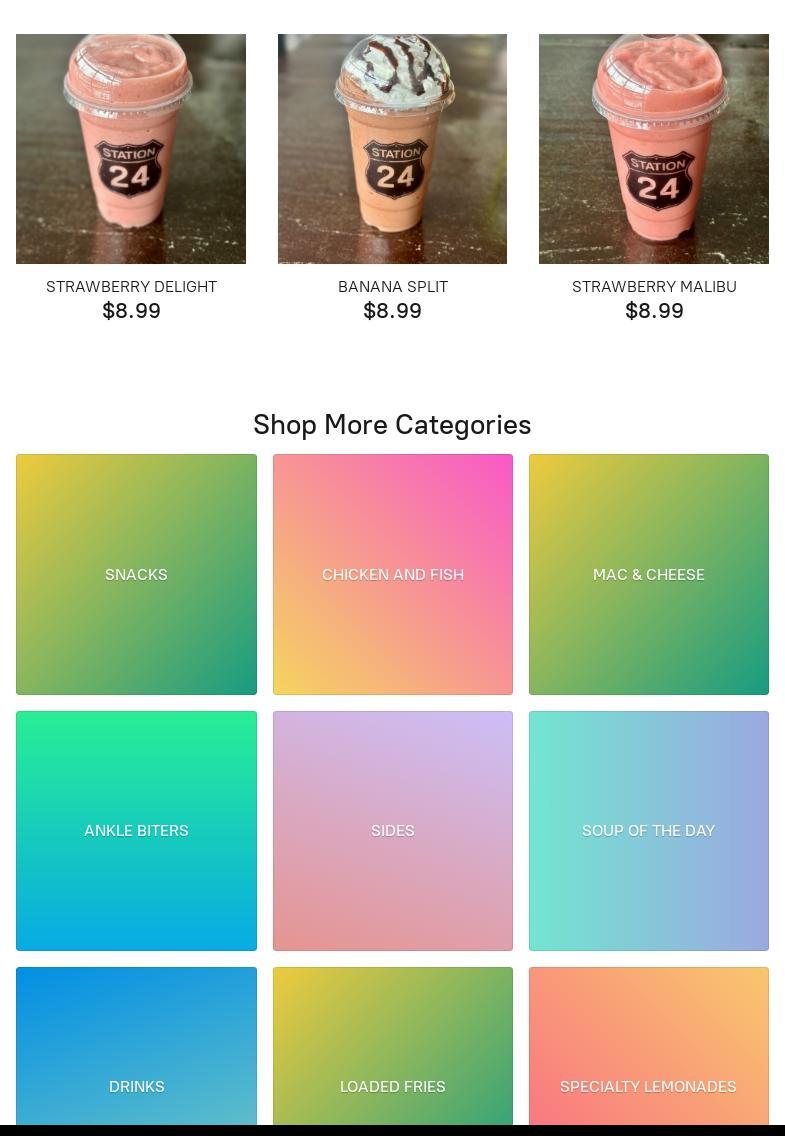Screen dimensions: 785x1136
Task: Open the Banana Split product photo
Action: [392, 149]
